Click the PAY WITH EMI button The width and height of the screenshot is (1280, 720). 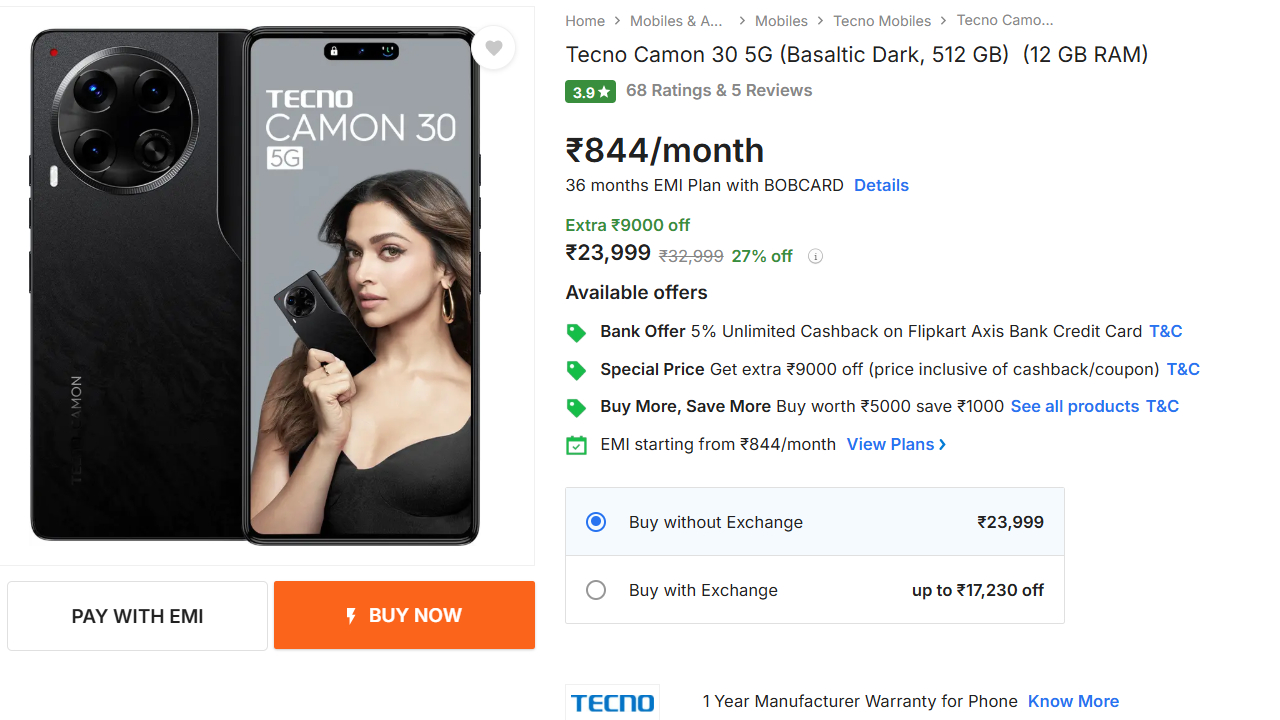coord(137,615)
